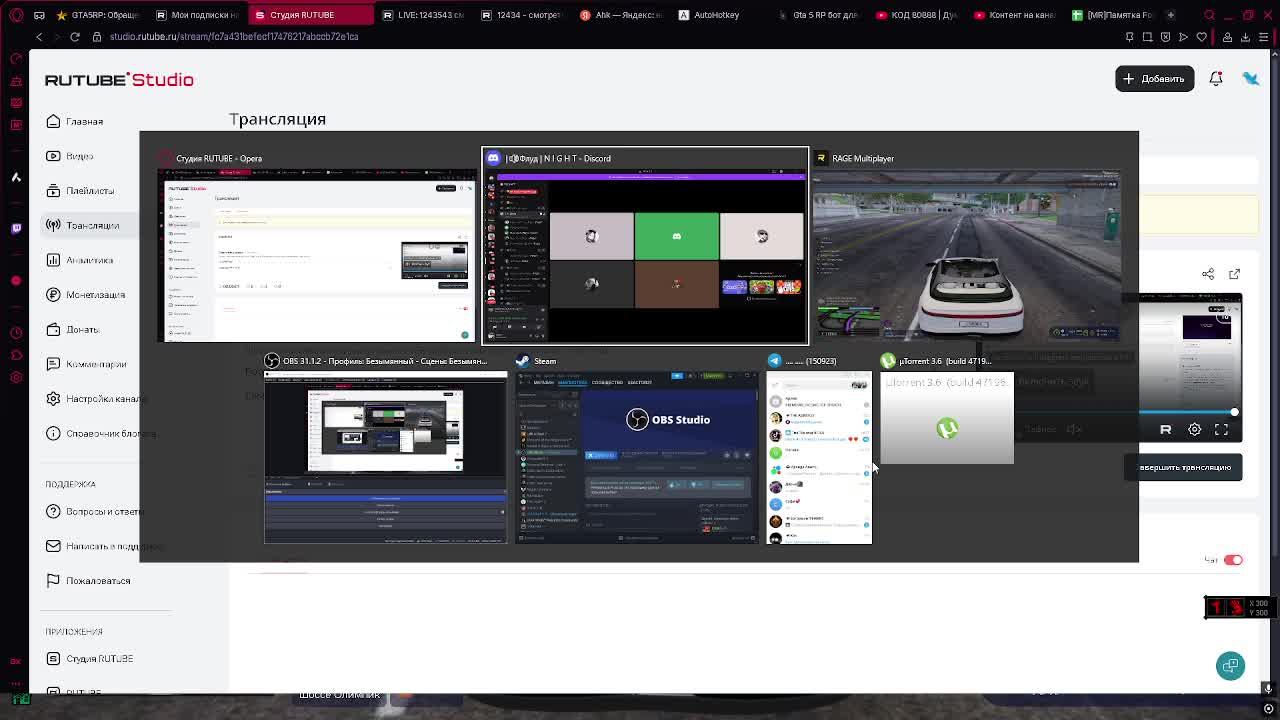Switch to RAGE Multiplayer window thumbnail
Screen dimensions: 1280x720
coord(966,246)
